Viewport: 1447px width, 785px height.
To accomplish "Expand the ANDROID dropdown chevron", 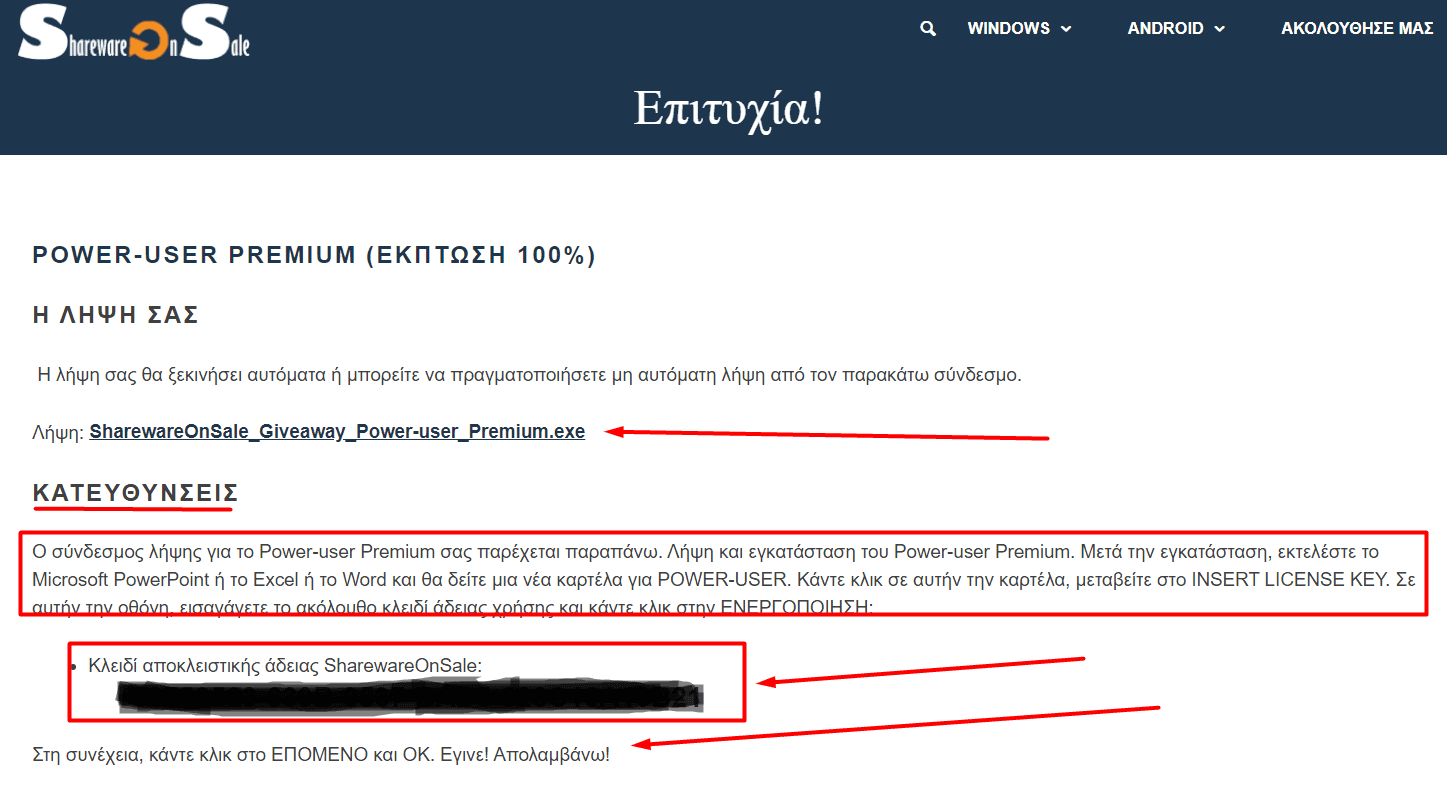I will pos(1219,29).
